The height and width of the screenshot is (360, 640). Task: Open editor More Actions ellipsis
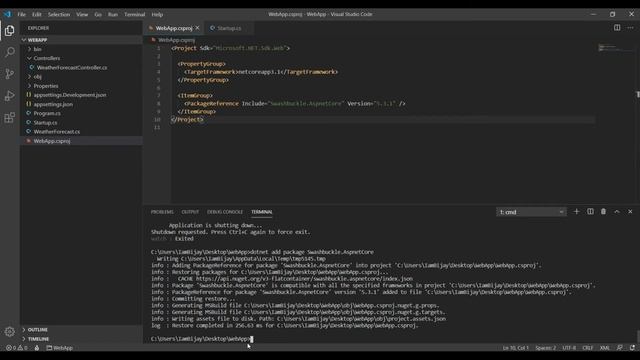[x=630, y=28]
